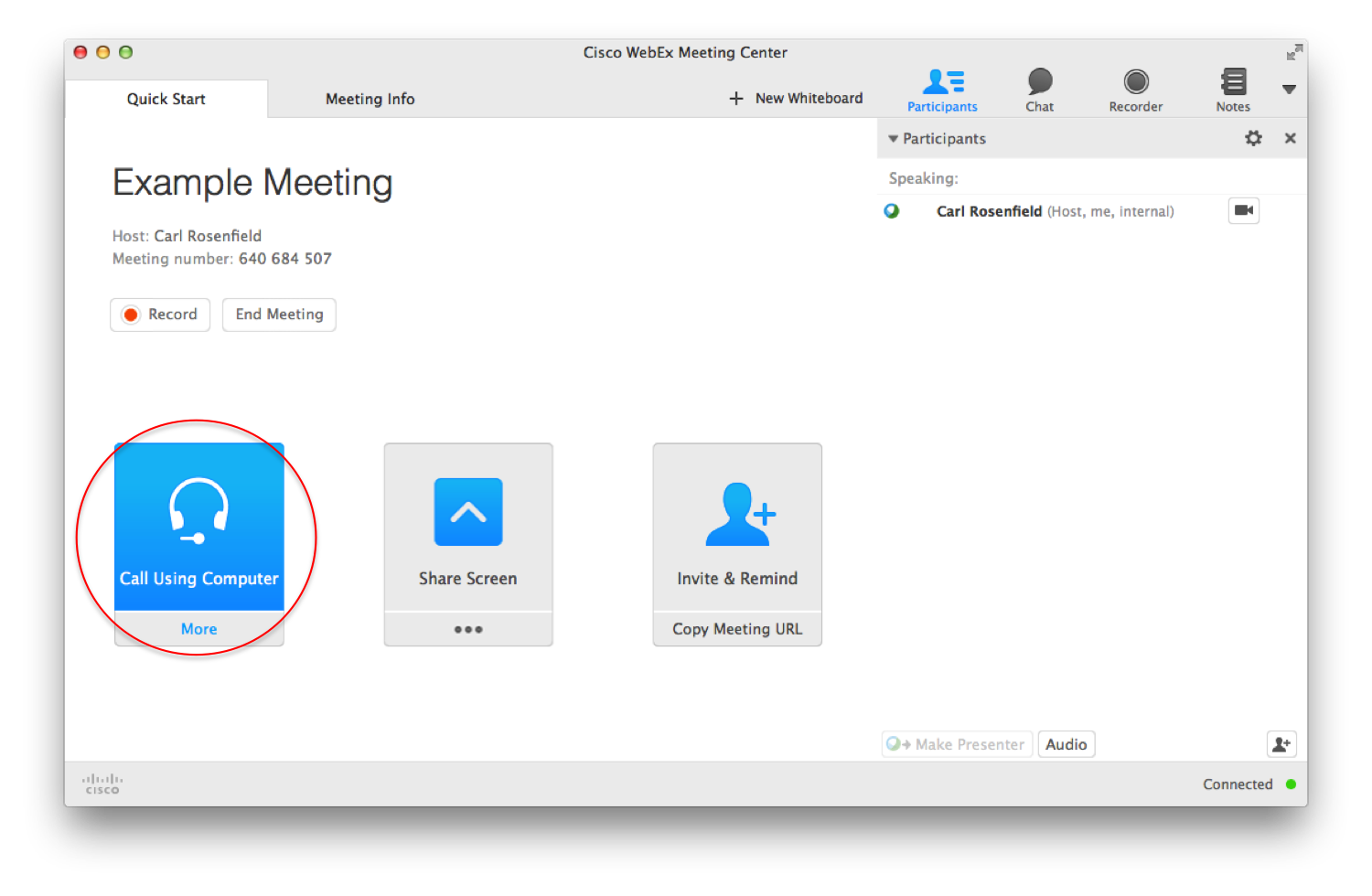The image size is (1372, 896).
Task: Open the Share Screen more options ellipsis
Action: click(468, 629)
